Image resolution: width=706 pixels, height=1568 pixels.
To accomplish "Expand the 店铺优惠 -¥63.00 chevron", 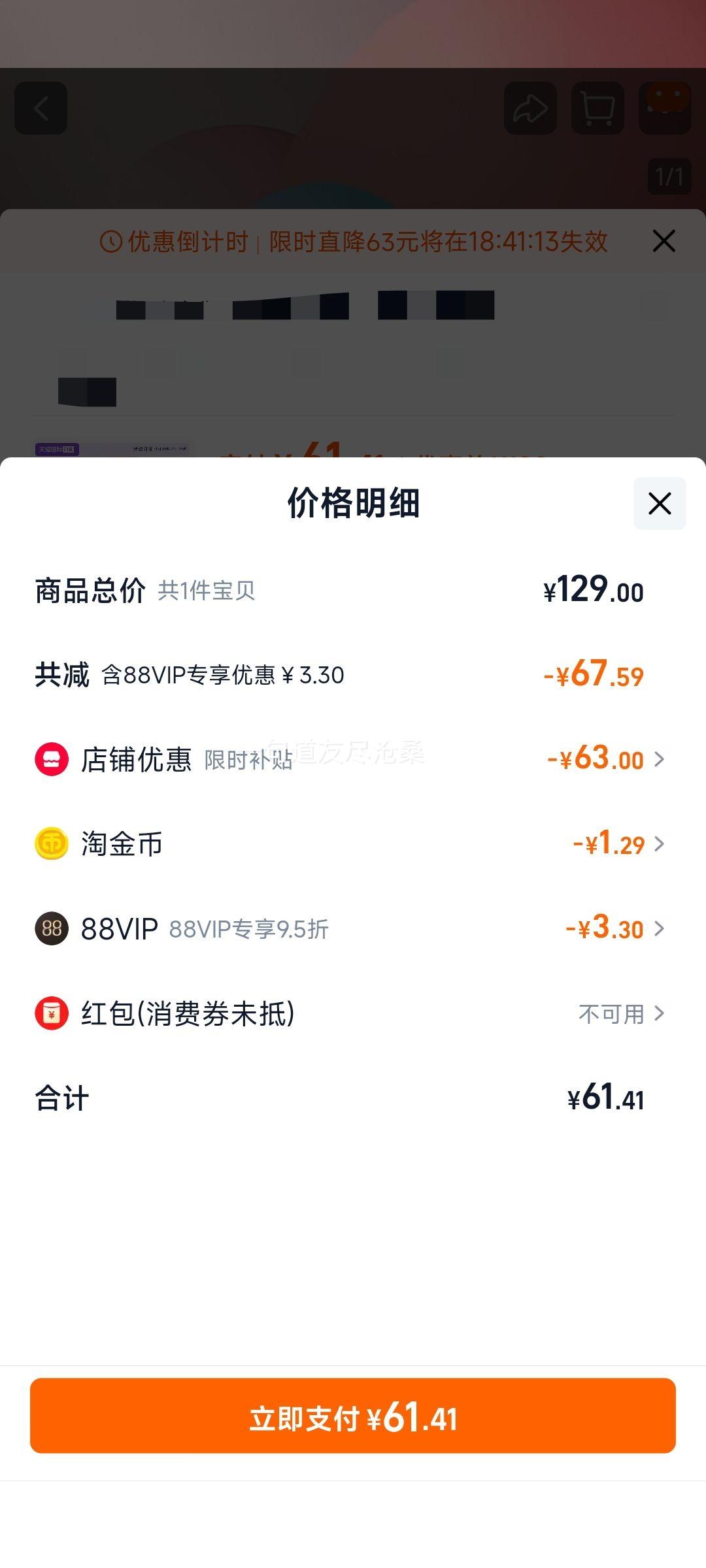I will 660,759.
